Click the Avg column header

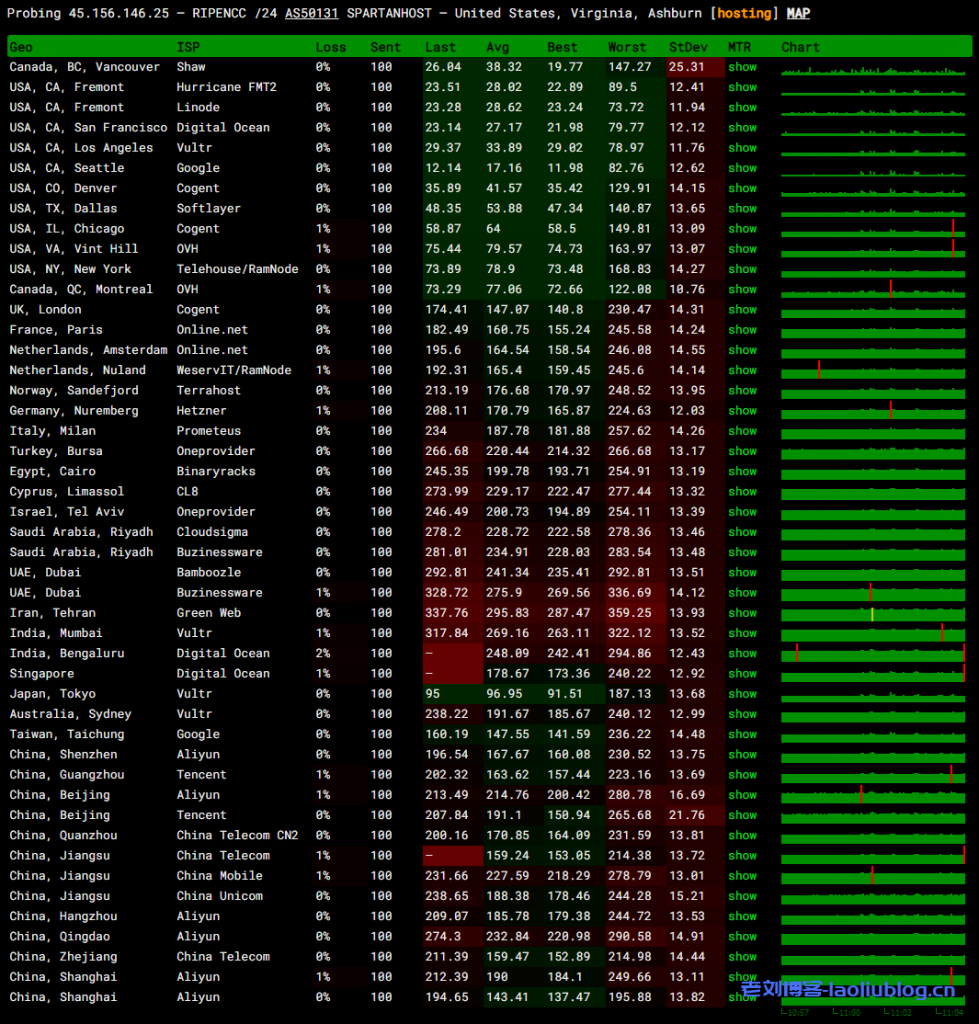coord(497,47)
